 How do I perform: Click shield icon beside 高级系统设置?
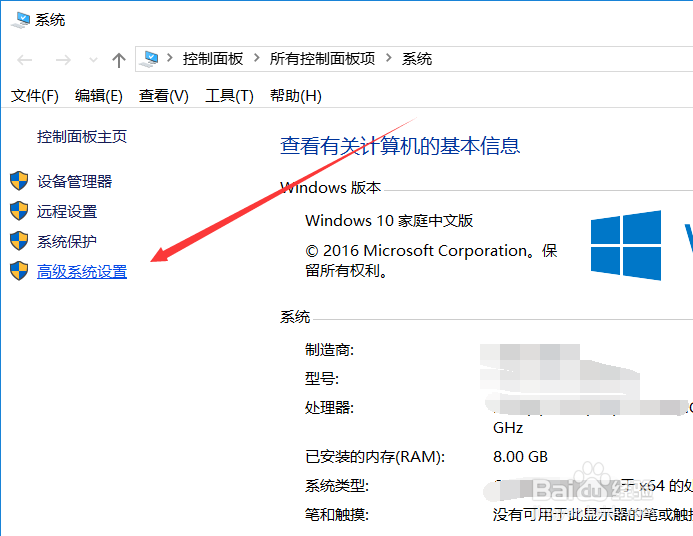[x=19, y=271]
